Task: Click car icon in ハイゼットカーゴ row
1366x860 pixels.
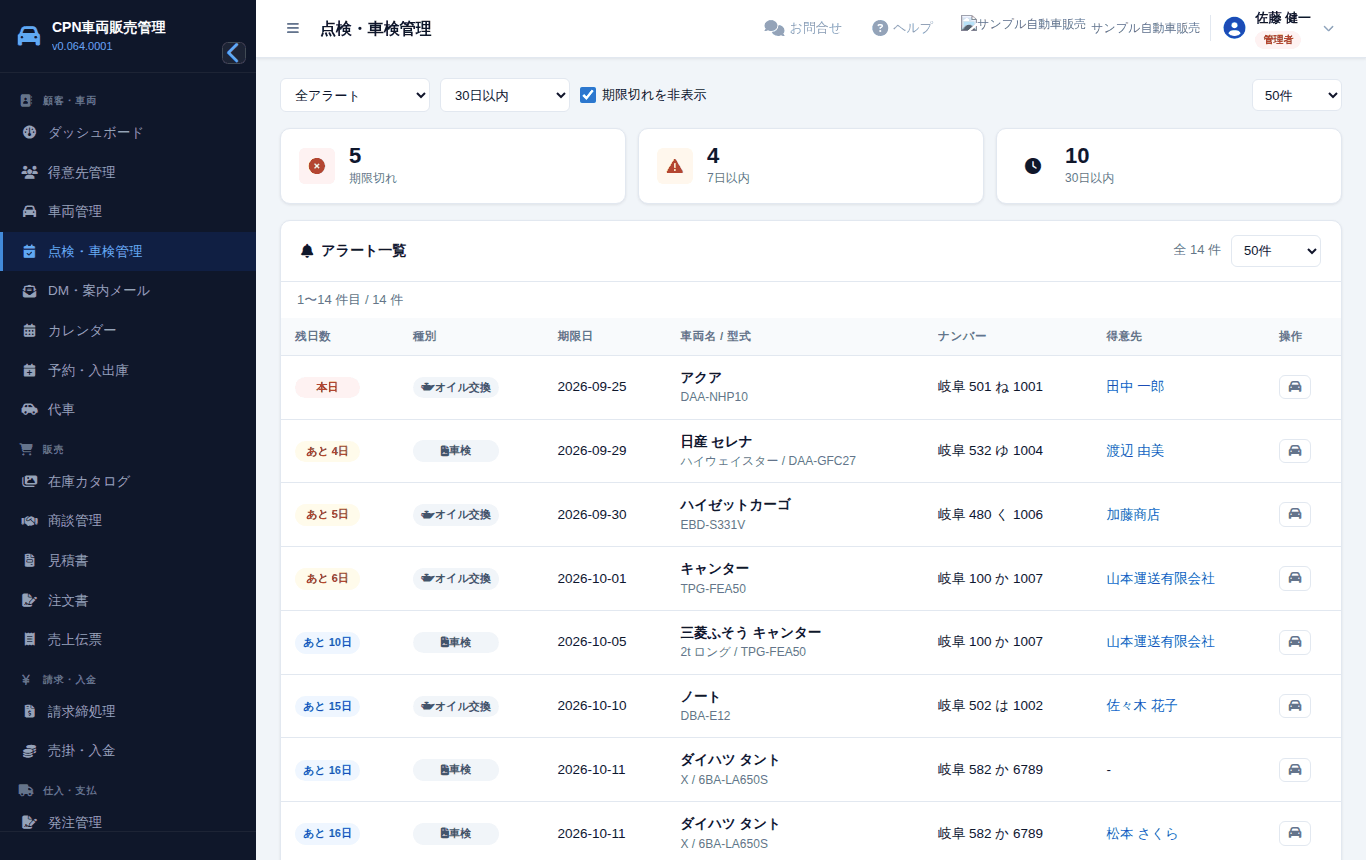Action: click(x=1294, y=514)
